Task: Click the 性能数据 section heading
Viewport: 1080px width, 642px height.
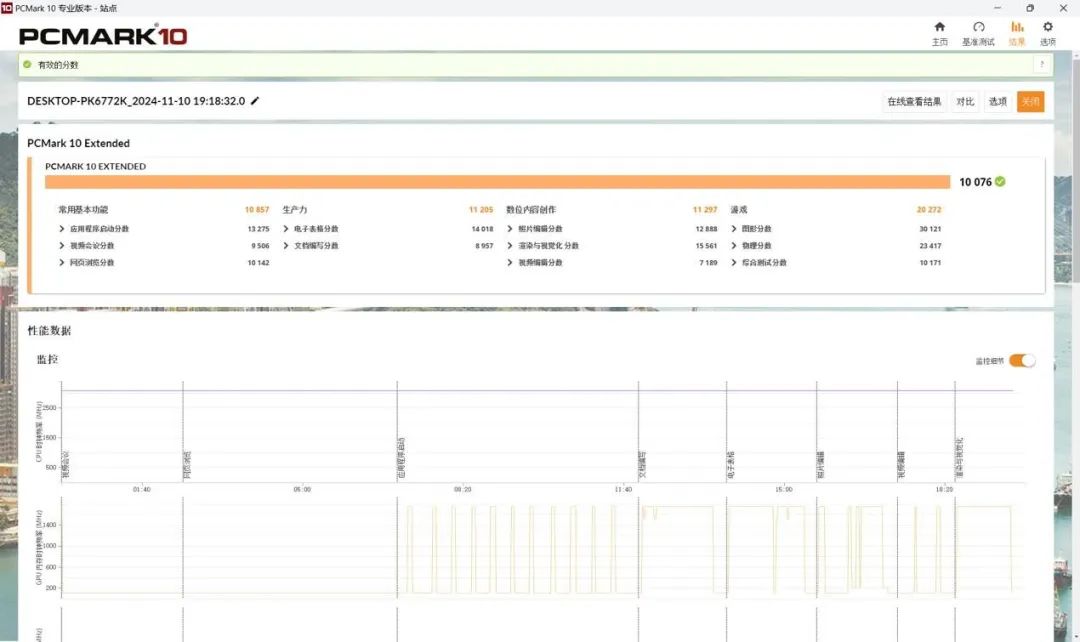Action: pos(49,331)
